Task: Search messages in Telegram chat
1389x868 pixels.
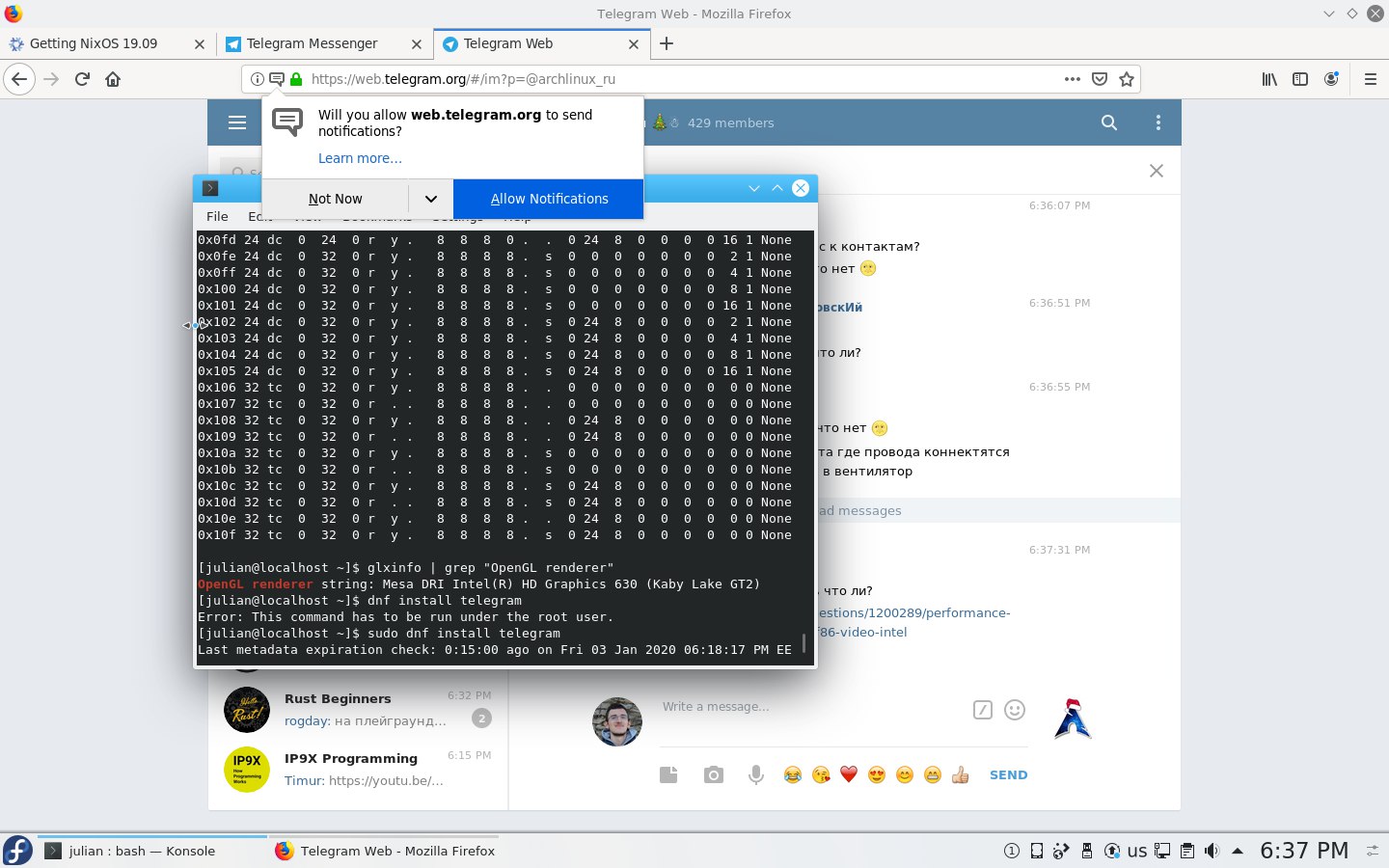Action: (x=1109, y=122)
